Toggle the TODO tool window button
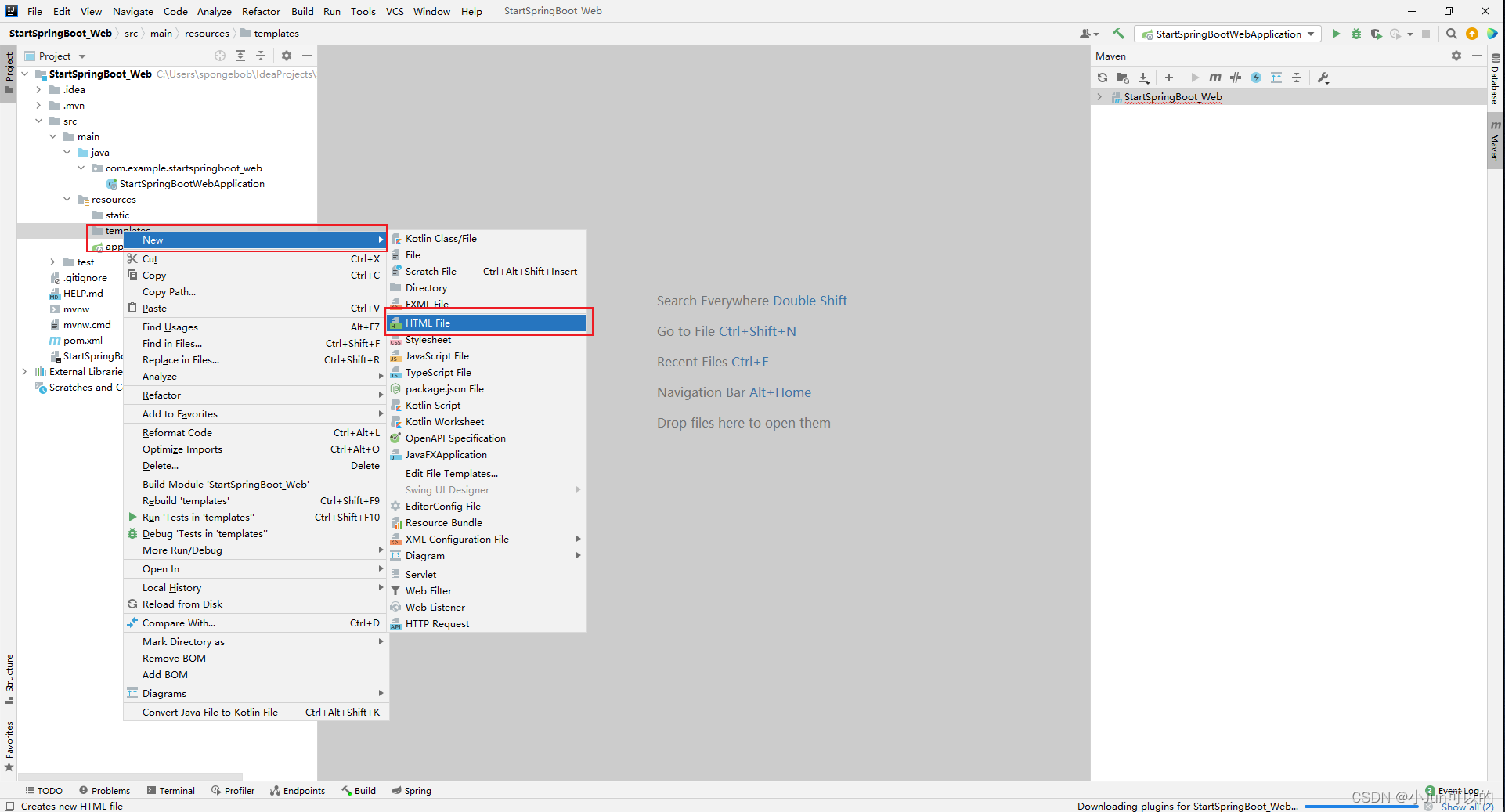This screenshot has height=812, width=1505. pyautogui.click(x=44, y=791)
